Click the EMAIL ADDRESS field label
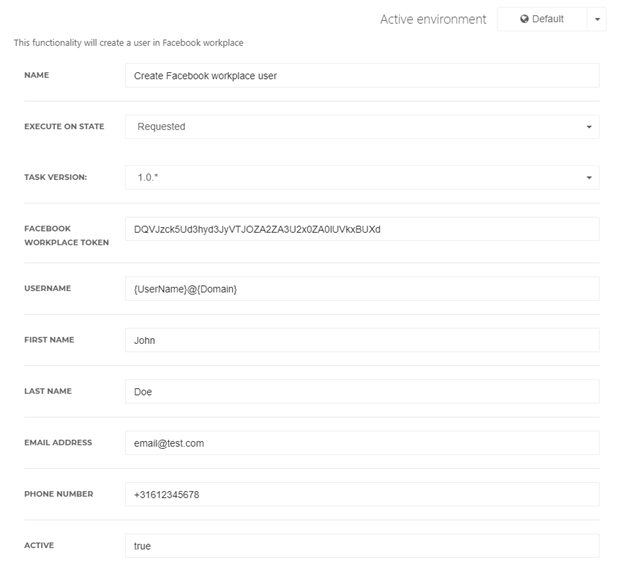624x571 pixels. point(58,442)
